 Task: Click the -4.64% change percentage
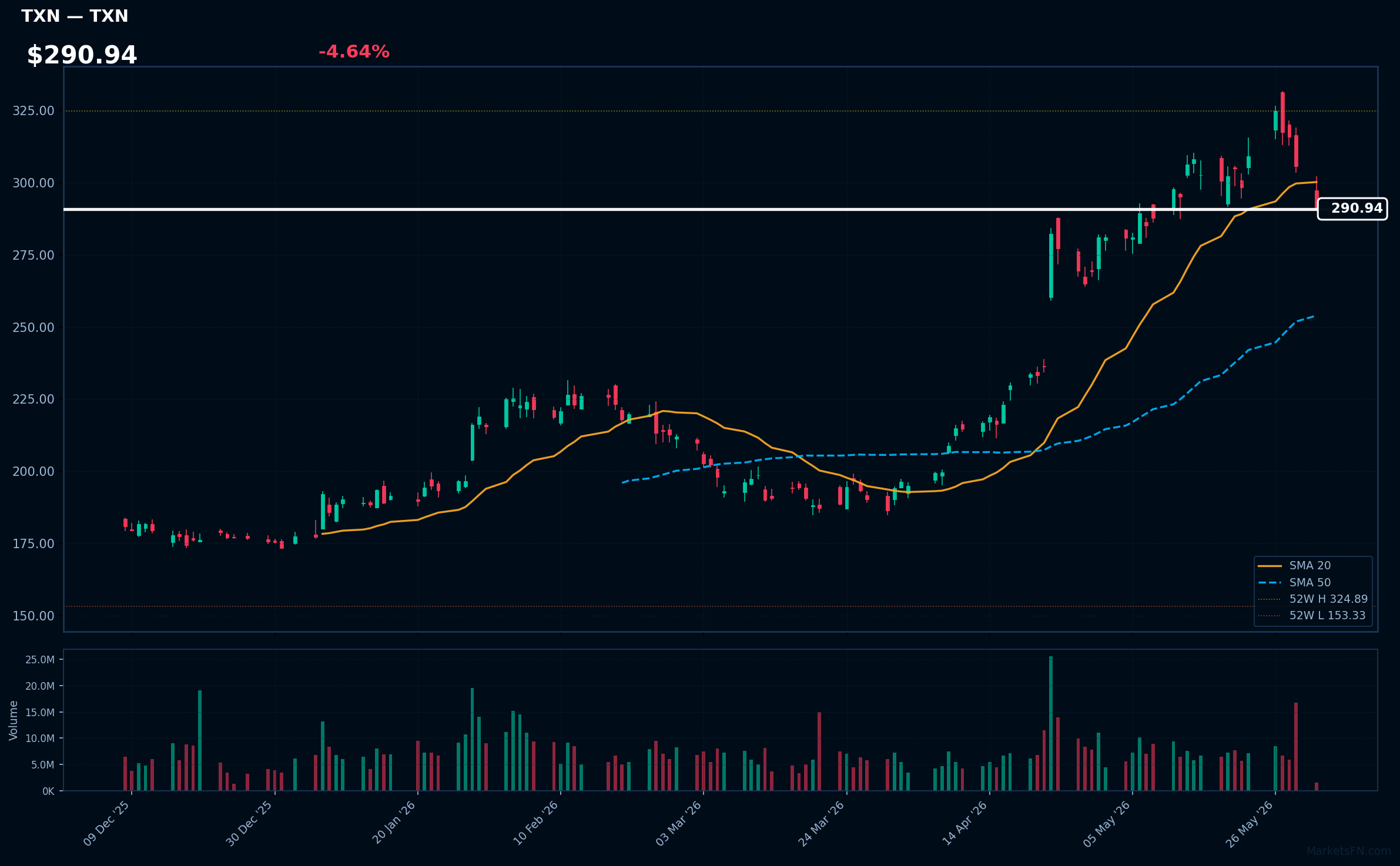(354, 52)
